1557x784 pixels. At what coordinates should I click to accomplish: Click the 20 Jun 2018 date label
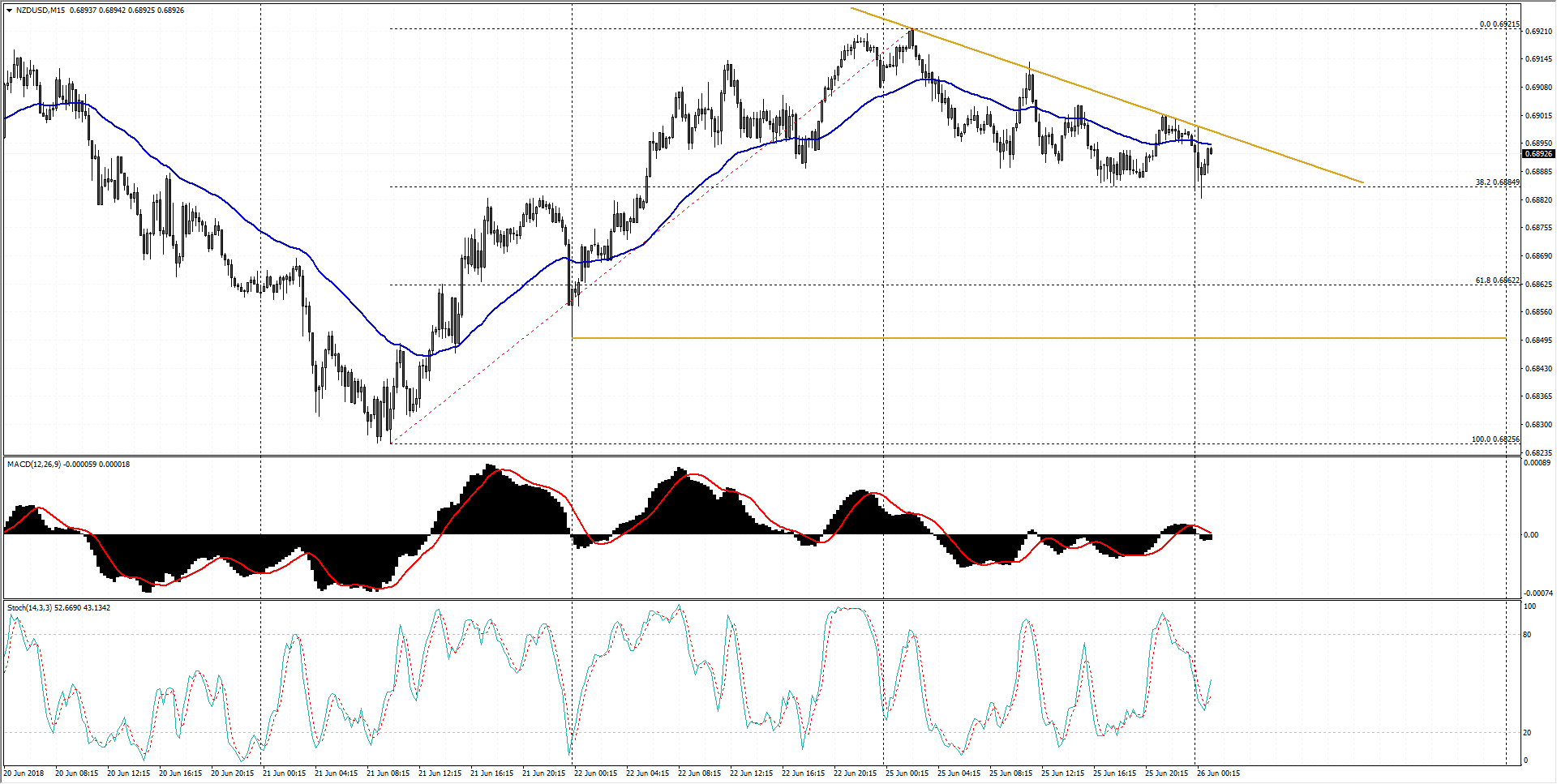tap(24, 773)
